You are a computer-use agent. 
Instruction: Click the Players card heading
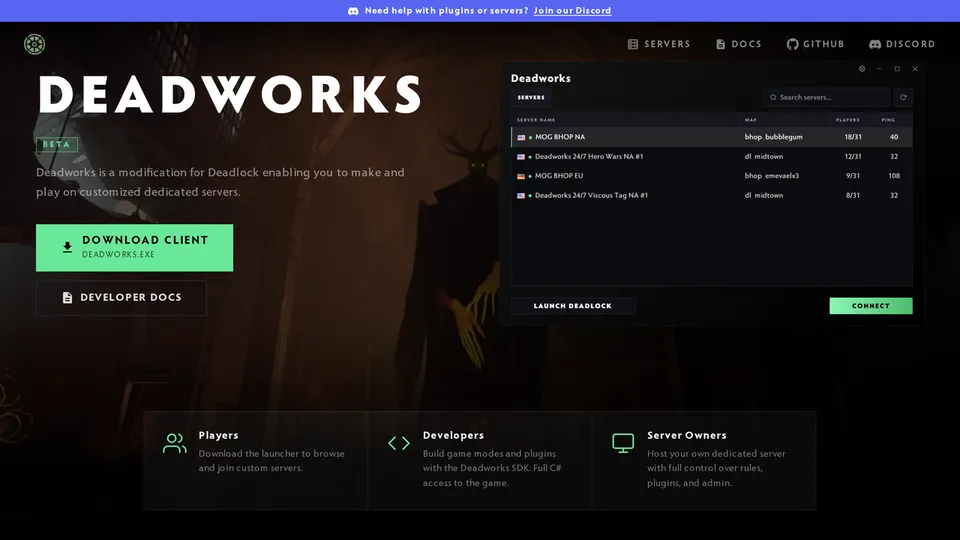click(x=219, y=435)
